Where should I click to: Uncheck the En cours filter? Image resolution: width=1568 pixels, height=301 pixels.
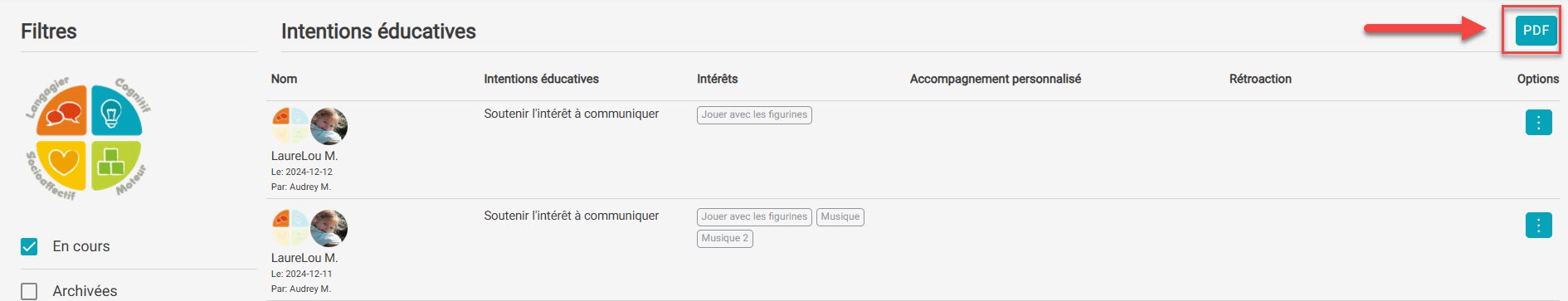click(x=29, y=246)
